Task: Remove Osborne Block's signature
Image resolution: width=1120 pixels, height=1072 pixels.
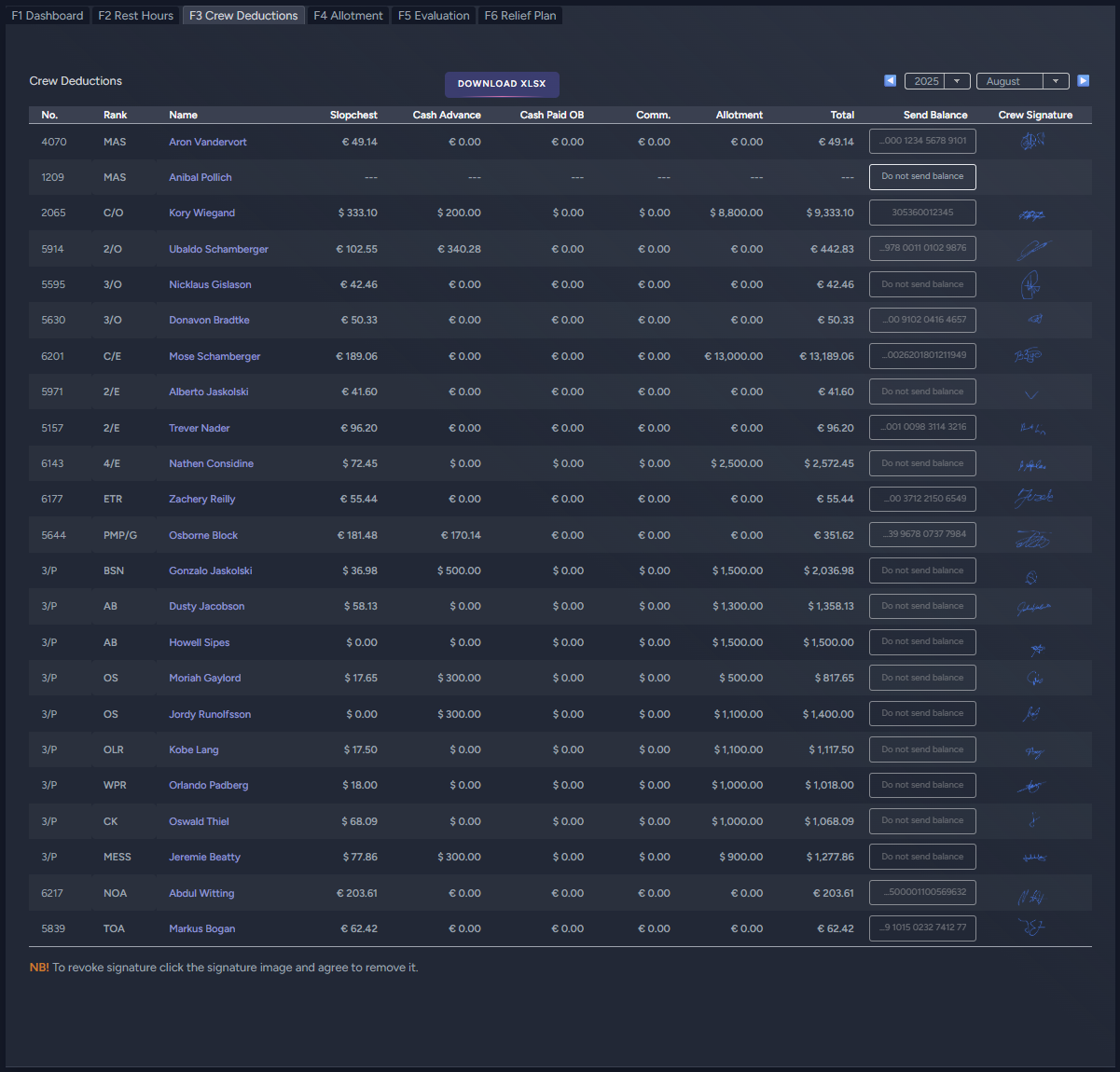Action: 1032,538
